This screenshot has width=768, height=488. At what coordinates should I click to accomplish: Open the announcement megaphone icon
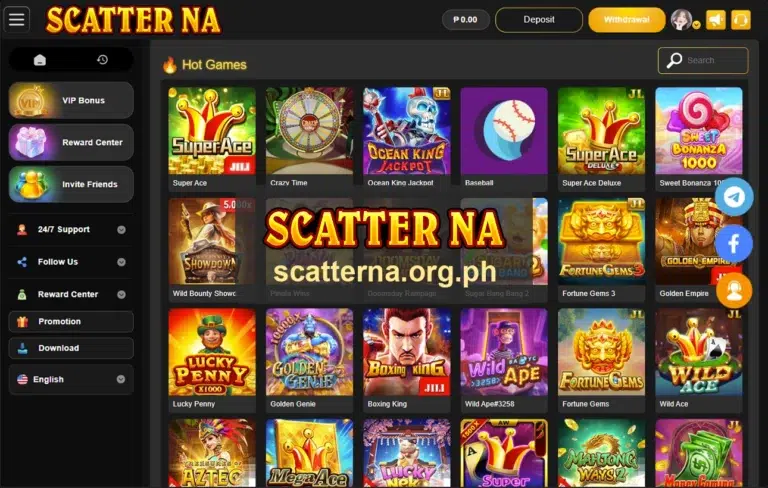[716, 20]
